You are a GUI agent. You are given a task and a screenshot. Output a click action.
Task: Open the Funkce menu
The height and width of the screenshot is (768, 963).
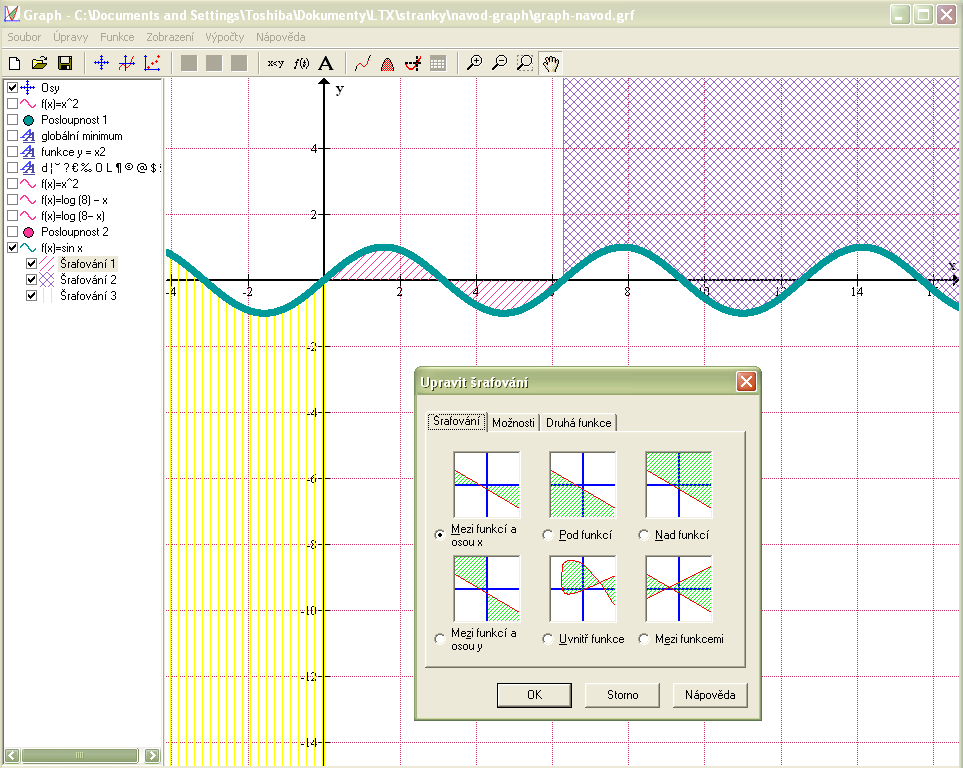click(x=117, y=37)
